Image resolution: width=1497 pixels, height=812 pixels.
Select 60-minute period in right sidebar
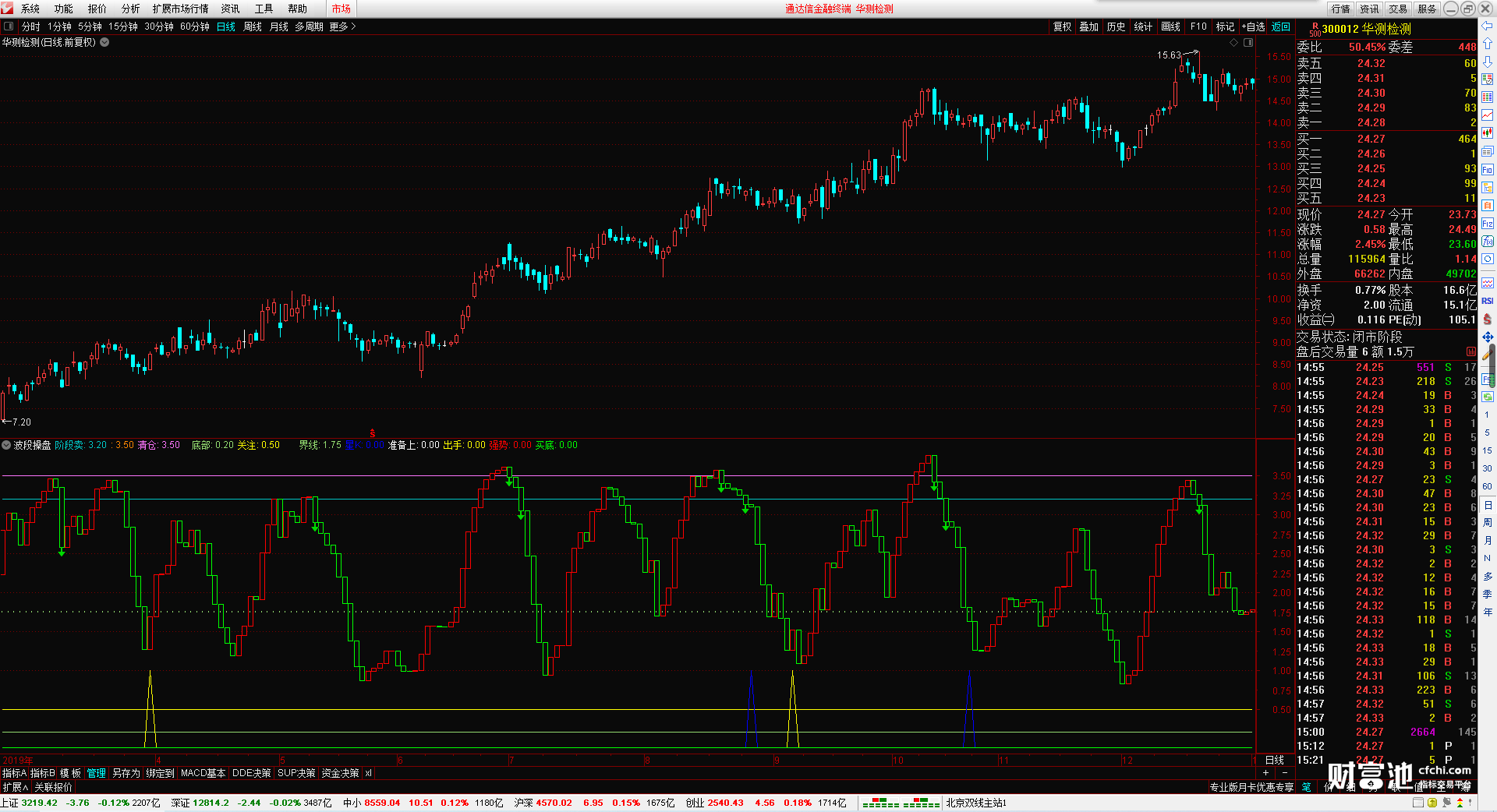pyautogui.click(x=1487, y=486)
